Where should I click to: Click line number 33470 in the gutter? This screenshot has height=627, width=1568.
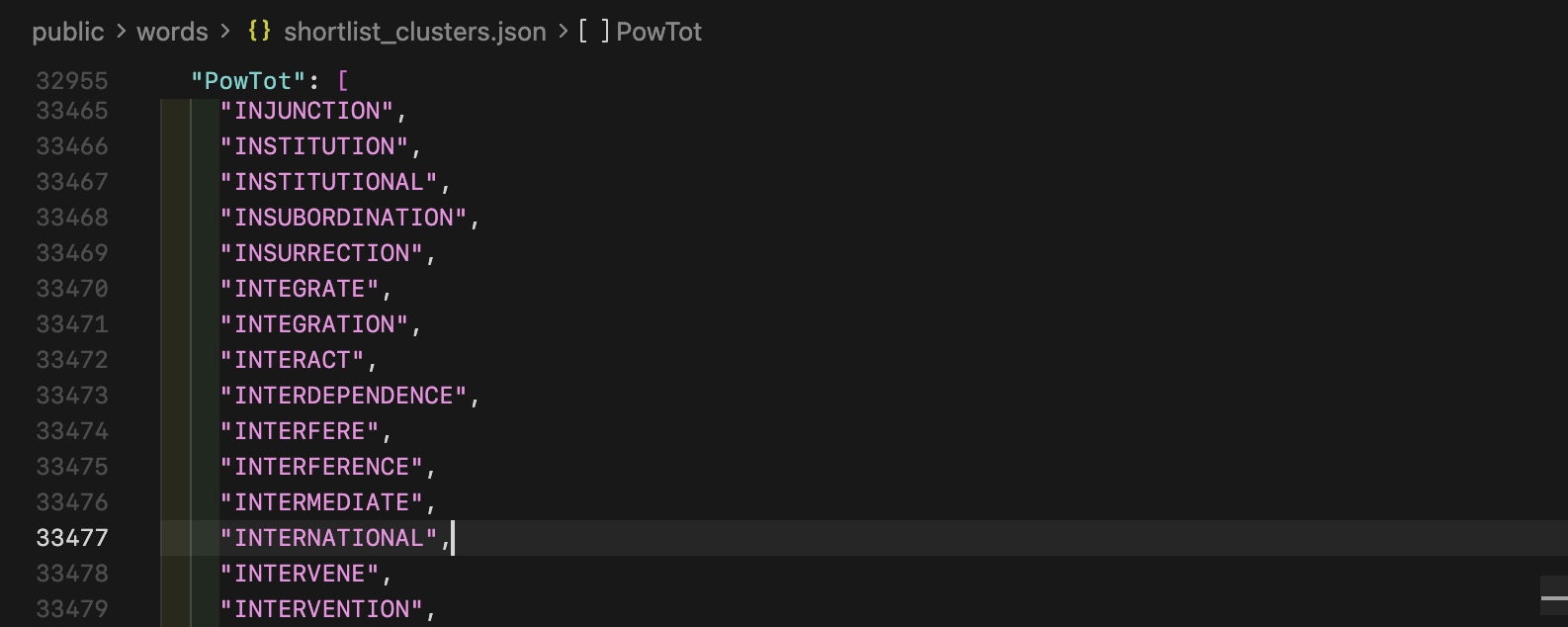point(71,289)
